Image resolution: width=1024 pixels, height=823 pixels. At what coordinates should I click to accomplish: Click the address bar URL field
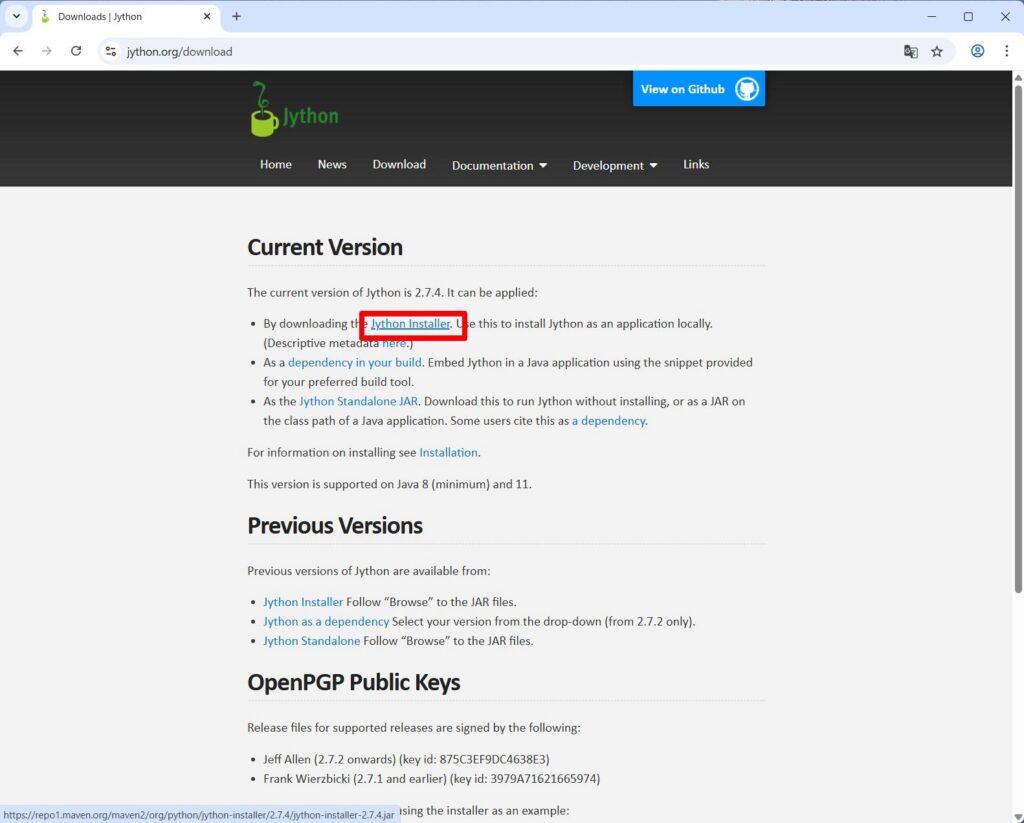[500, 51]
